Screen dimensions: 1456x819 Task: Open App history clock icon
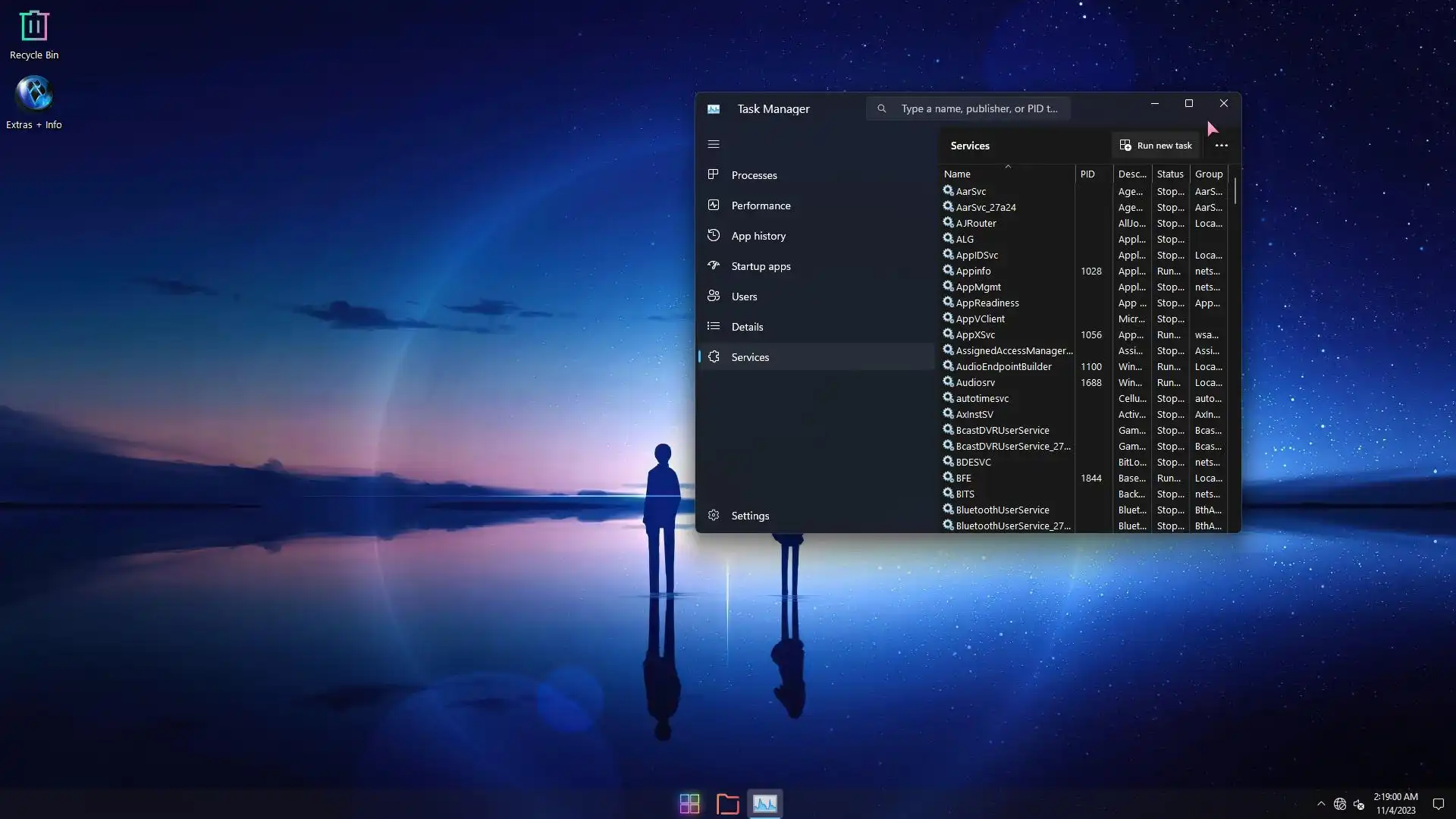[713, 235]
